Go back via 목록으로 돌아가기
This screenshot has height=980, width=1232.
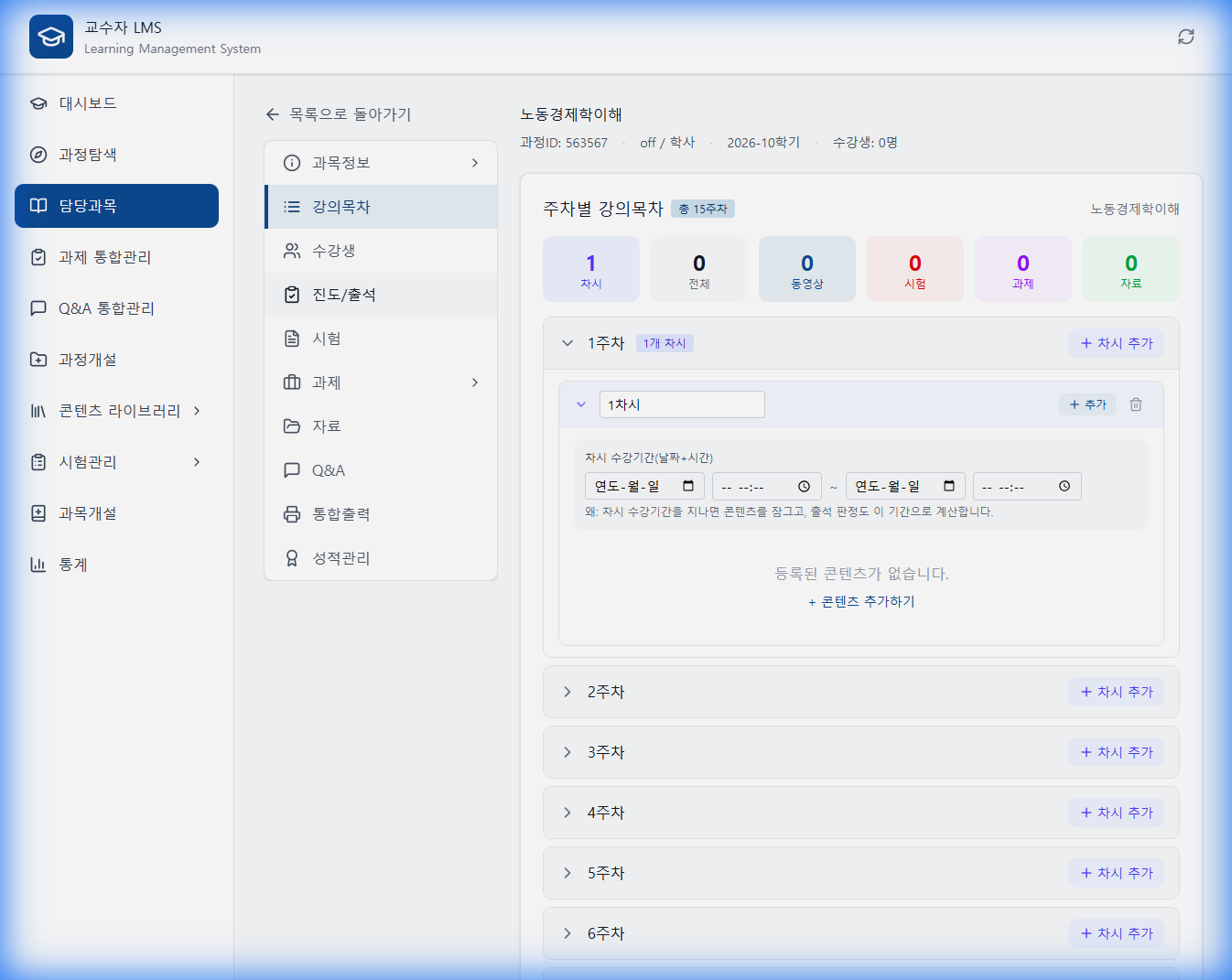[x=339, y=114]
